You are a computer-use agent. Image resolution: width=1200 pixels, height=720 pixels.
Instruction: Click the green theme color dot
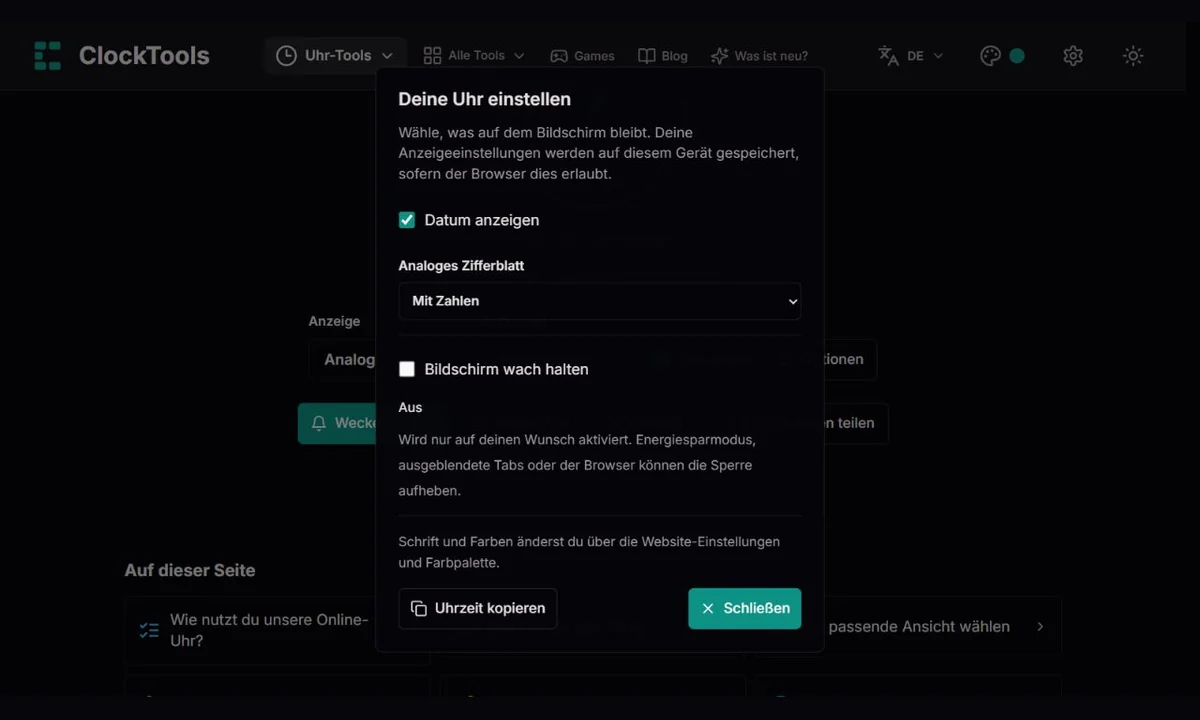click(1017, 56)
